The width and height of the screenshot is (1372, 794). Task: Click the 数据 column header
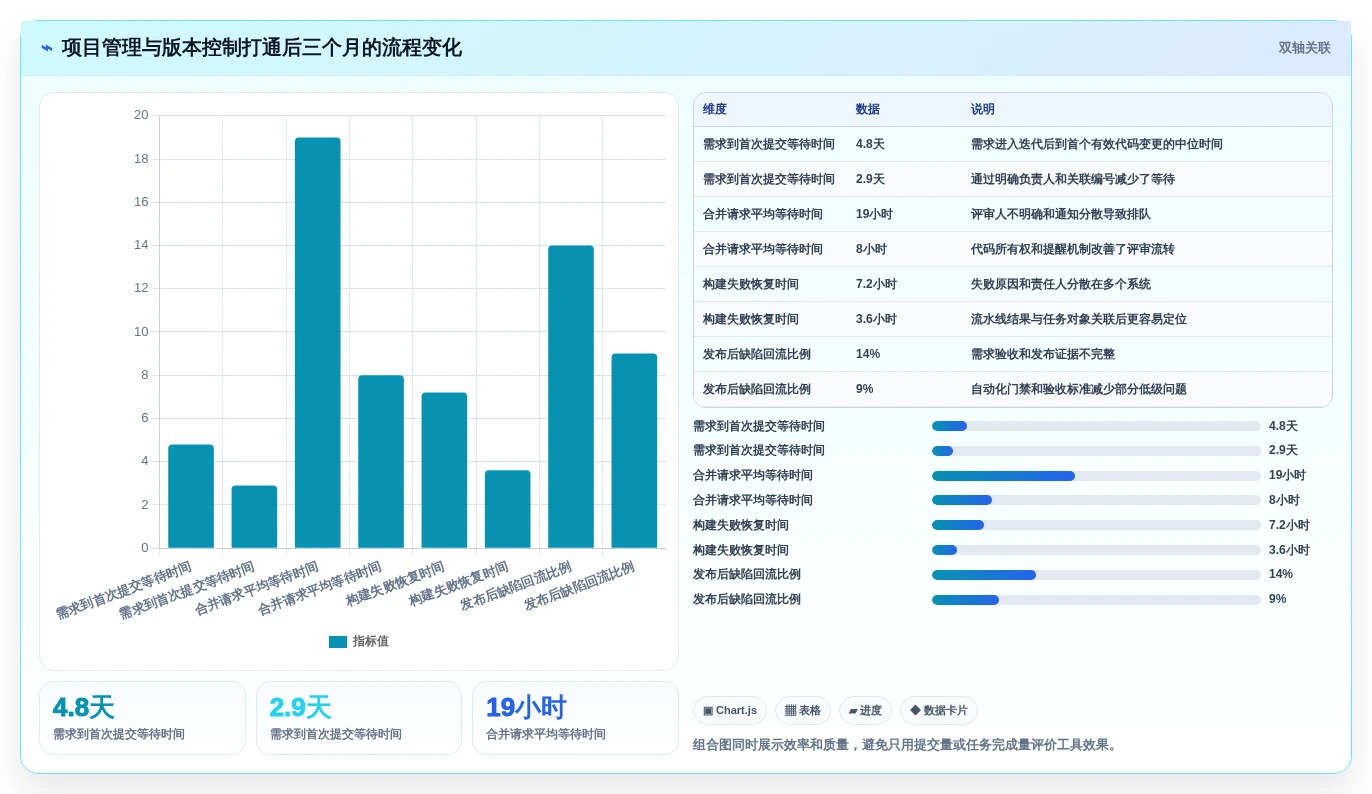pyautogui.click(x=868, y=110)
